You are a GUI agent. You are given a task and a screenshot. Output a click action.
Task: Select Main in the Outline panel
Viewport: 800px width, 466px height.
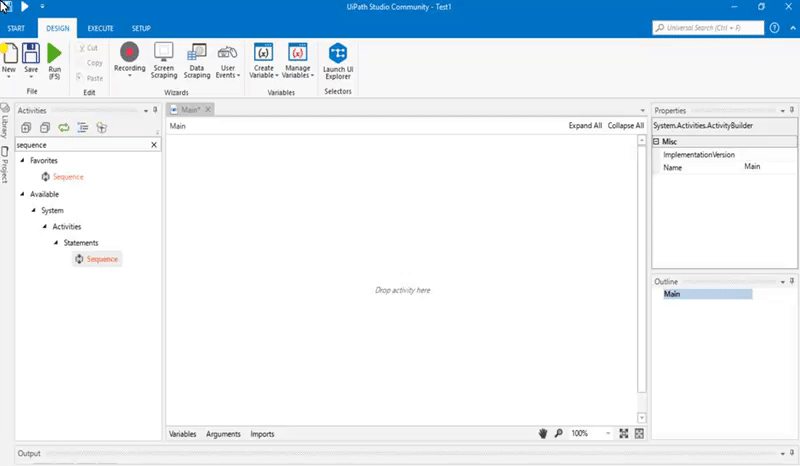pyautogui.click(x=708, y=294)
